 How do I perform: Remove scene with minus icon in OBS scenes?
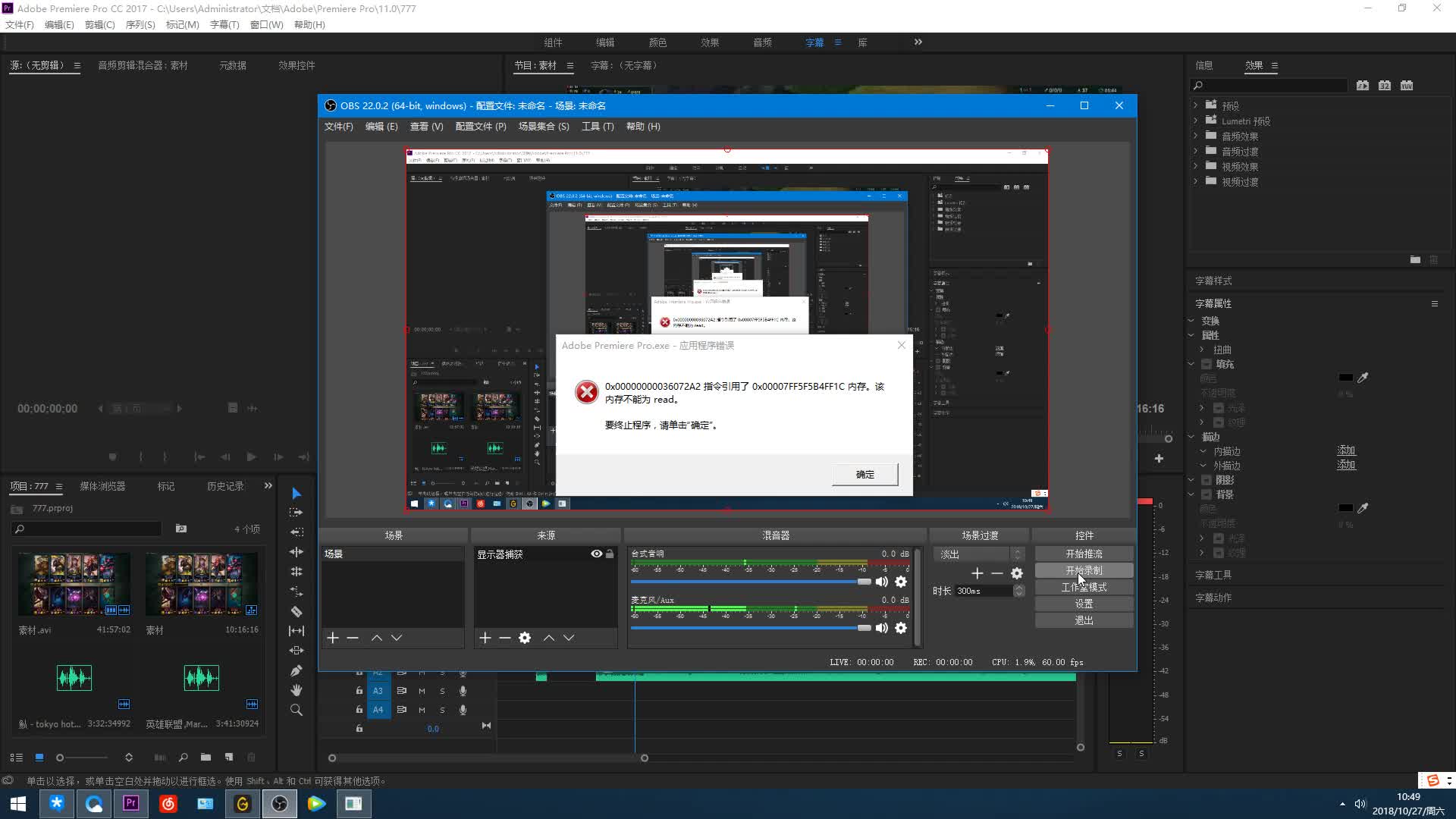point(353,638)
